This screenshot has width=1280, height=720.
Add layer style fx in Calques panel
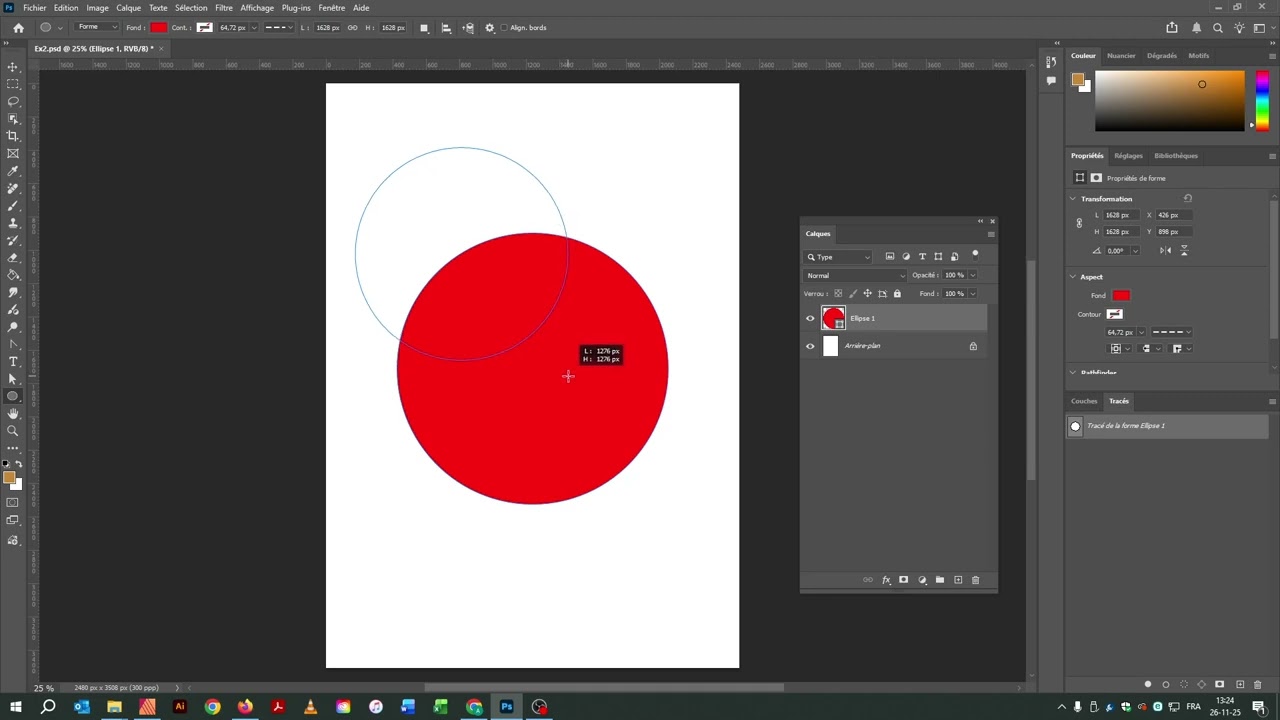click(886, 580)
